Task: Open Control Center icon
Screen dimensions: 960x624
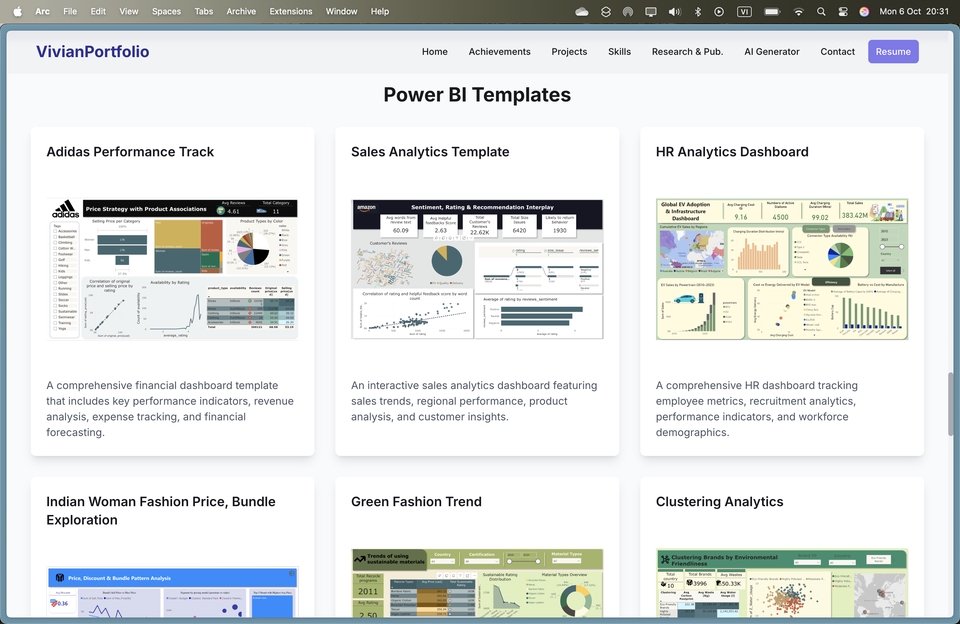Action: click(843, 11)
